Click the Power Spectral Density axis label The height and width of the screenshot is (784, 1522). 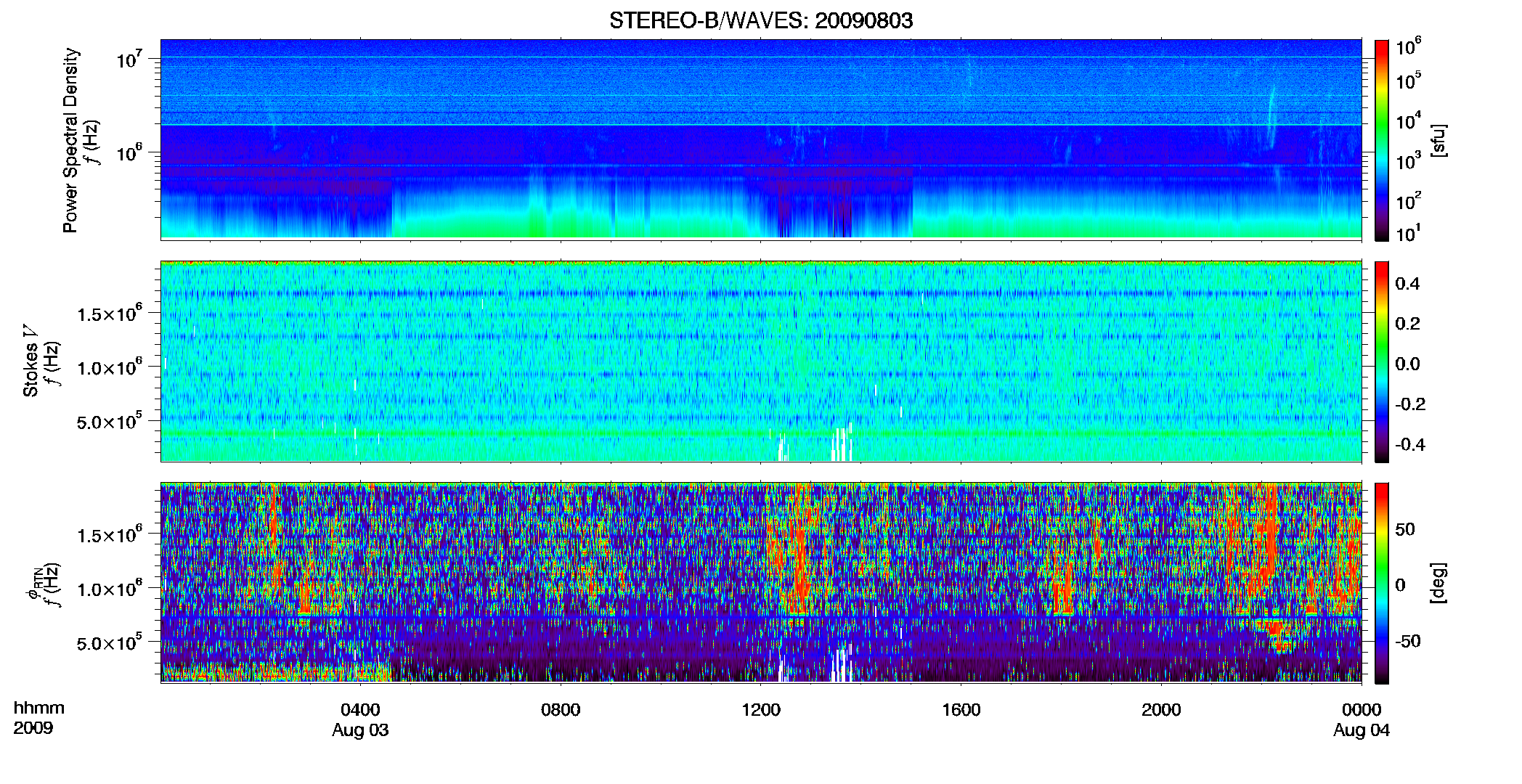[70, 140]
